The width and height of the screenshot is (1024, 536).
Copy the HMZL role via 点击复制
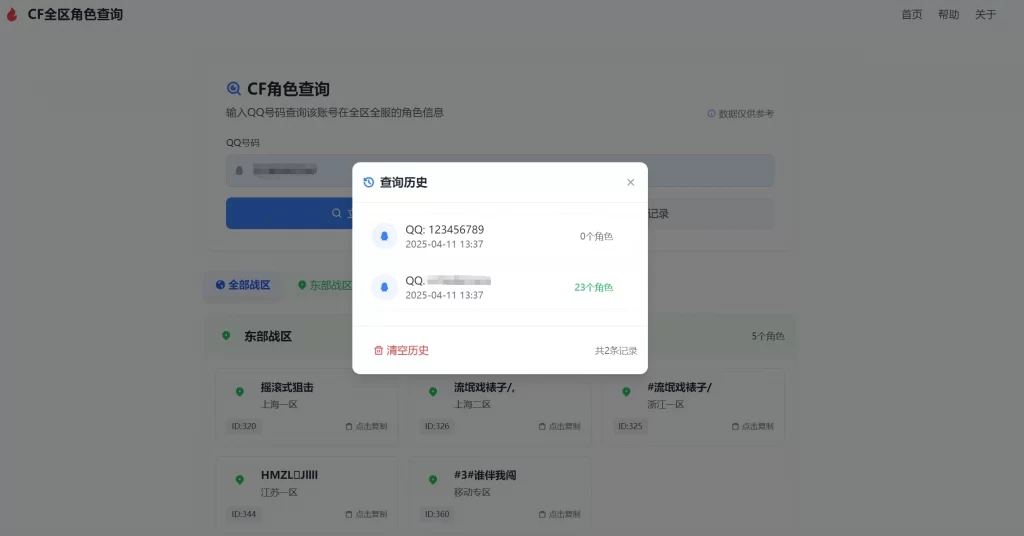pyautogui.click(x=366, y=514)
